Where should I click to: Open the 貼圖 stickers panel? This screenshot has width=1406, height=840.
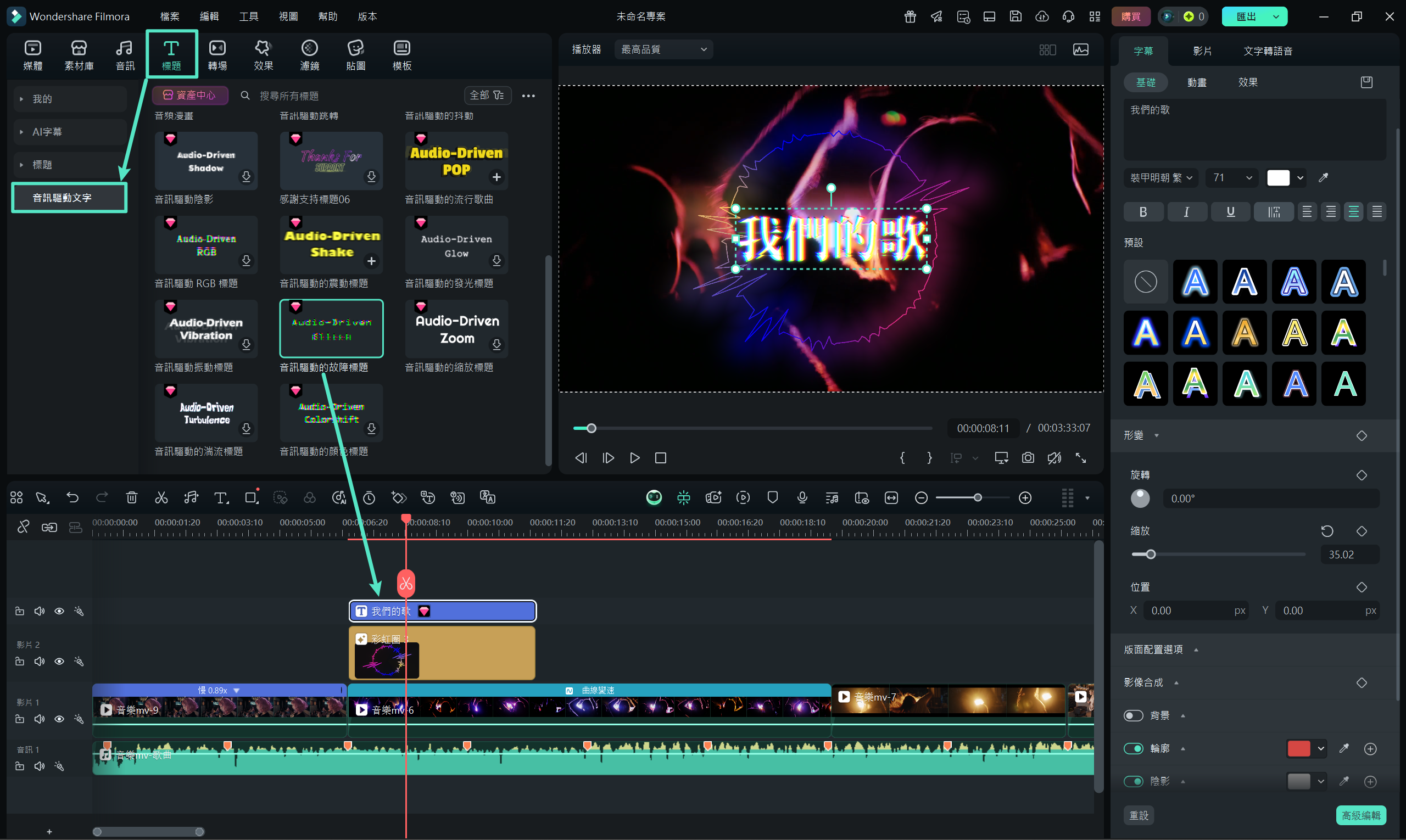(x=355, y=55)
